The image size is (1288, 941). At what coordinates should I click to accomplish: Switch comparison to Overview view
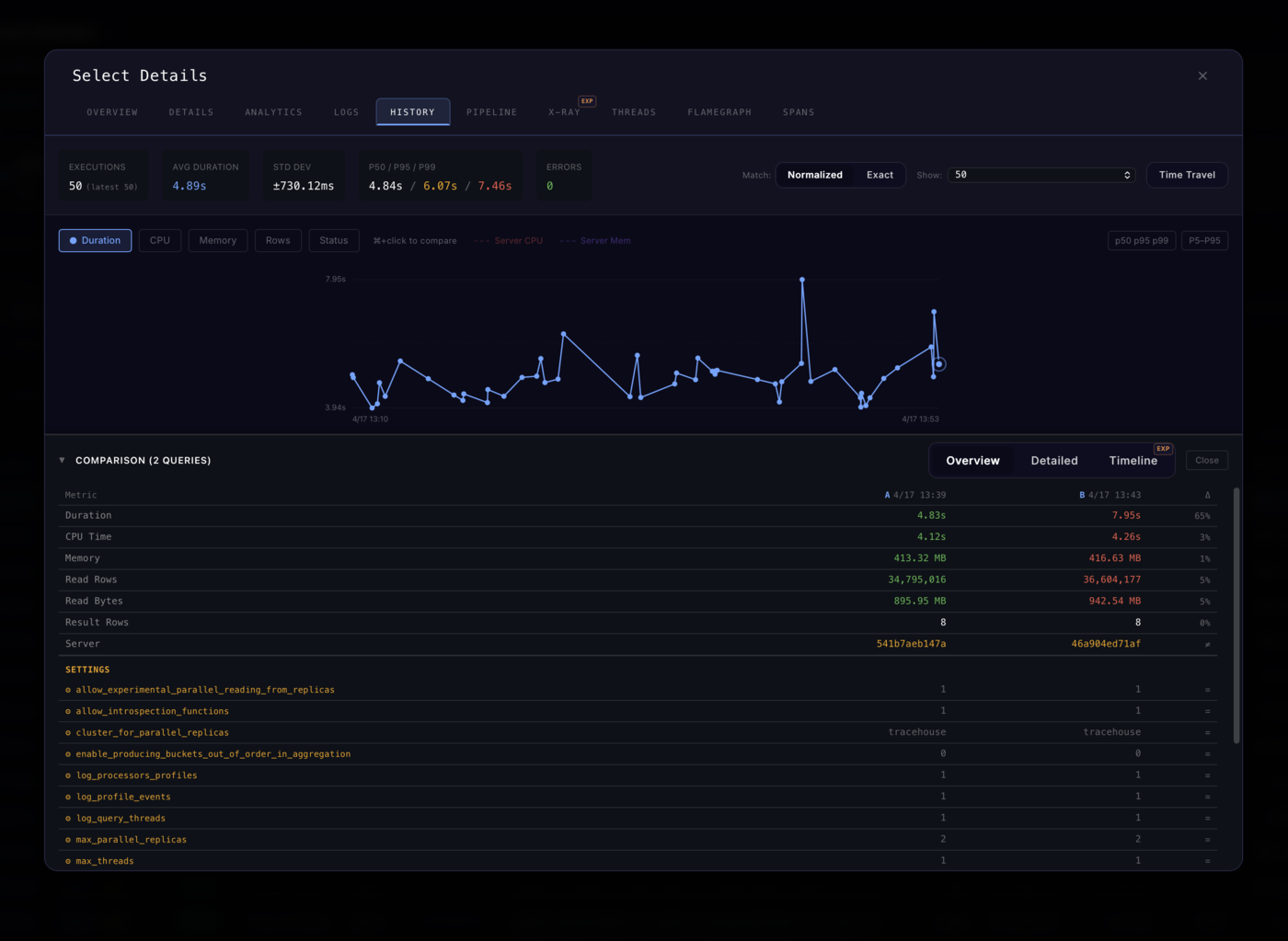(972, 460)
